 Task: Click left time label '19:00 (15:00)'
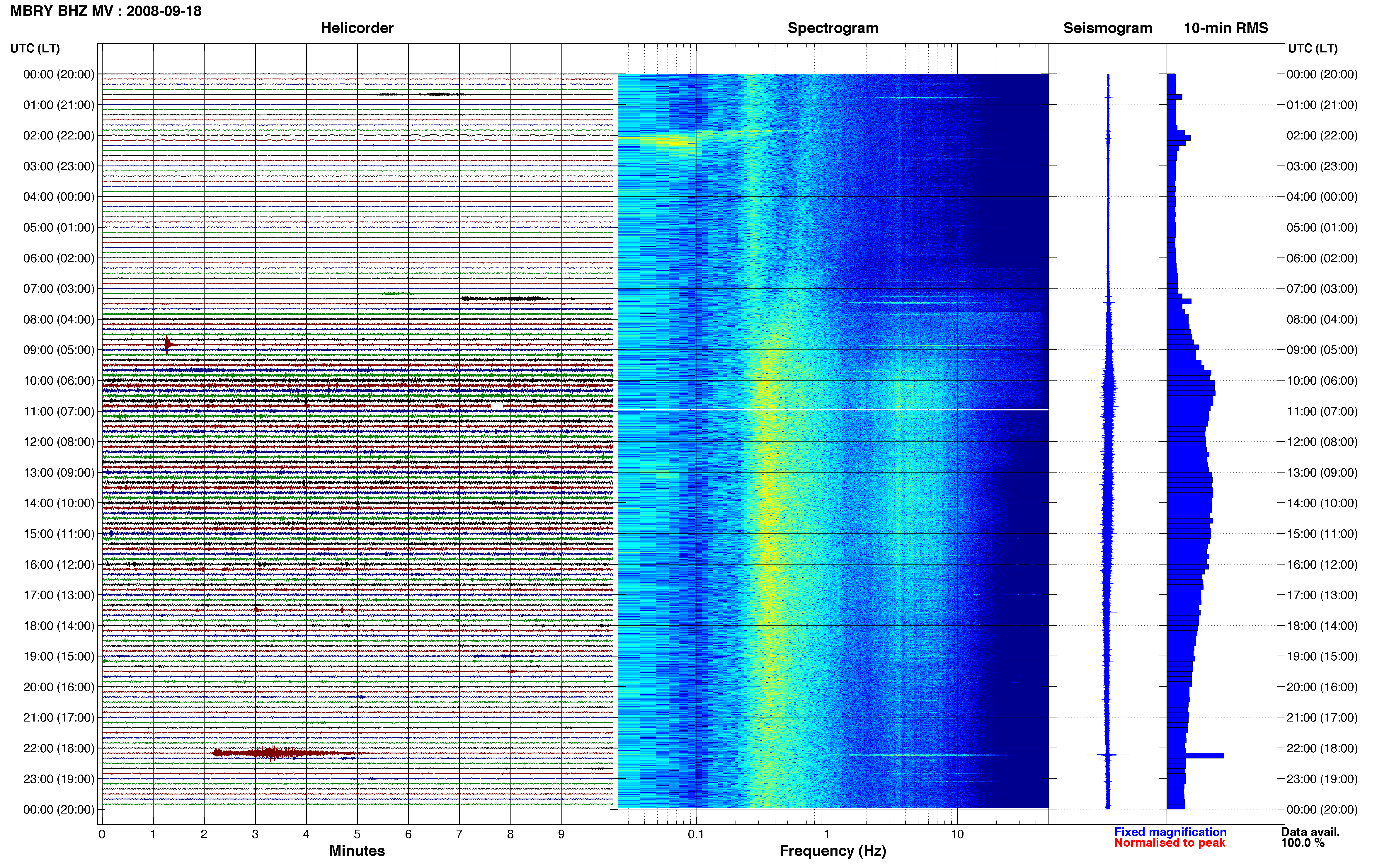(x=59, y=656)
